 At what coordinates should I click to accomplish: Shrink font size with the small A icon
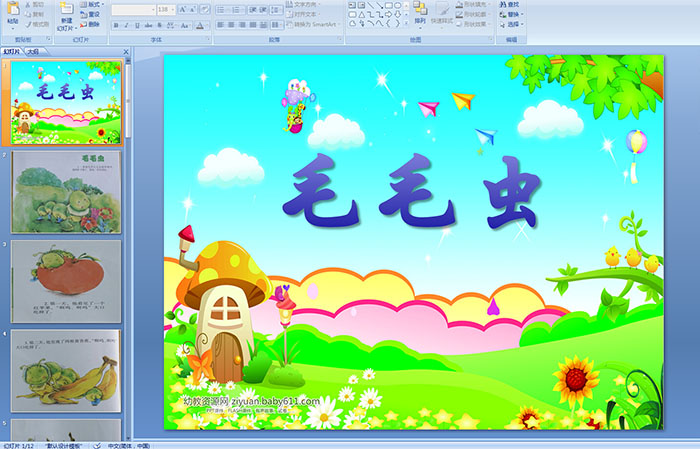tap(193, 9)
